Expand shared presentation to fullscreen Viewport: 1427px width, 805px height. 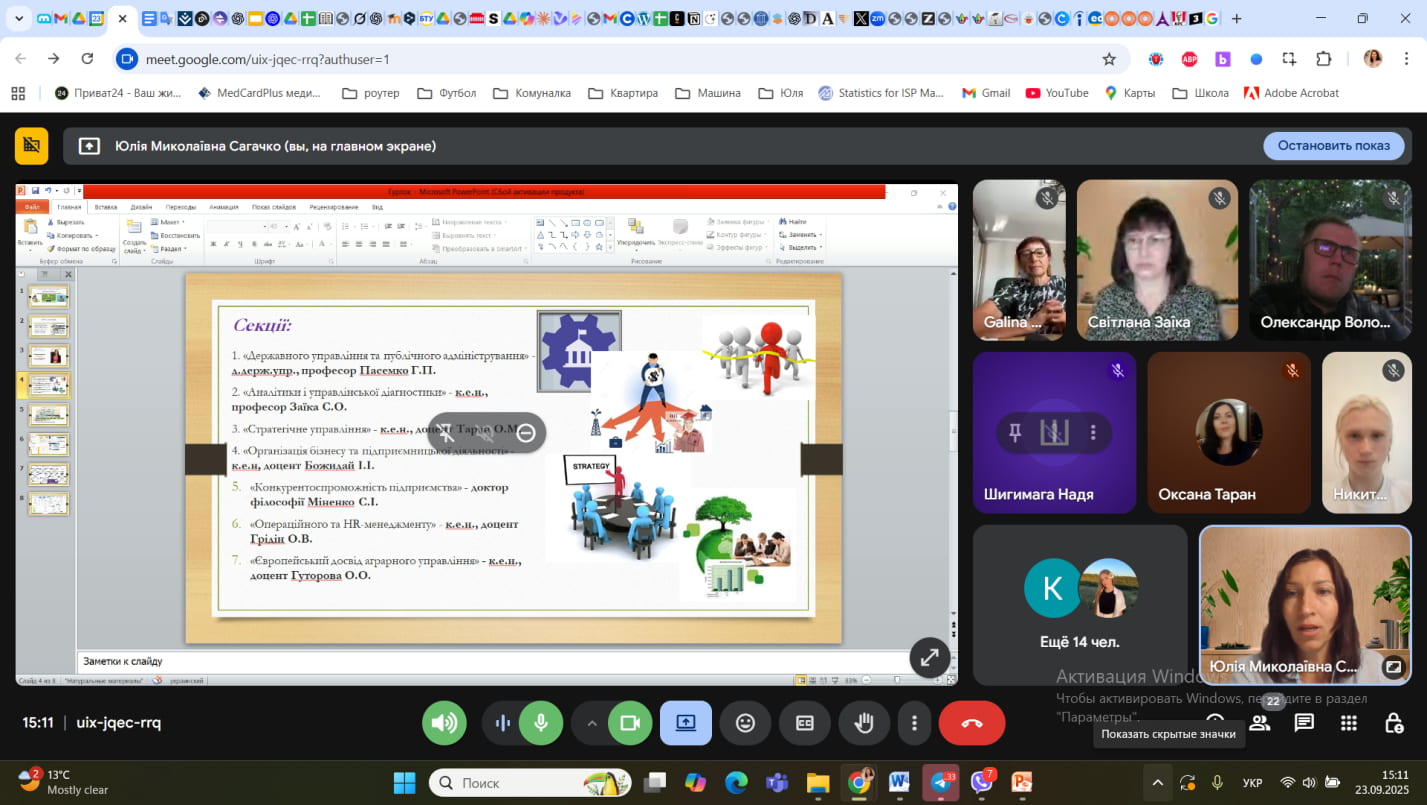tap(929, 657)
